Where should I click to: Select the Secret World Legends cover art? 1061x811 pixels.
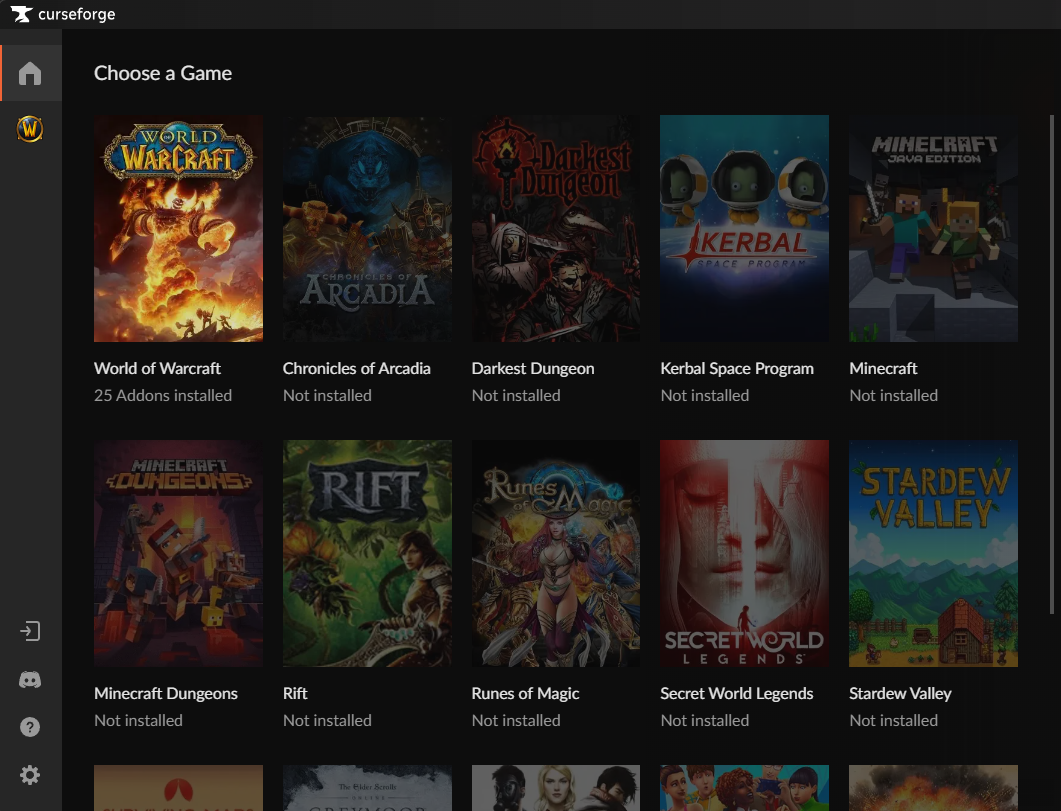pyautogui.click(x=744, y=553)
